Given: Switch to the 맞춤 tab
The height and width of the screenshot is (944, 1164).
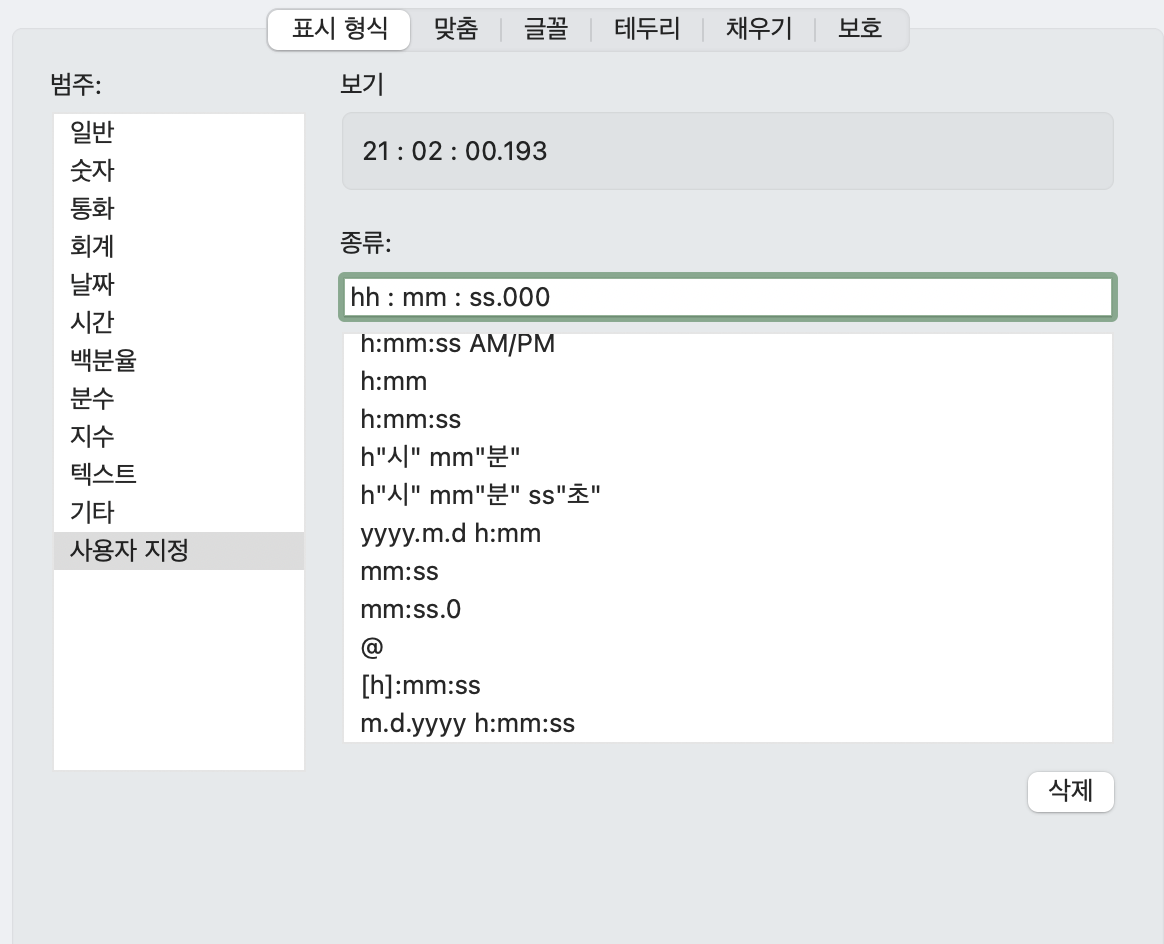Looking at the screenshot, I should (456, 29).
